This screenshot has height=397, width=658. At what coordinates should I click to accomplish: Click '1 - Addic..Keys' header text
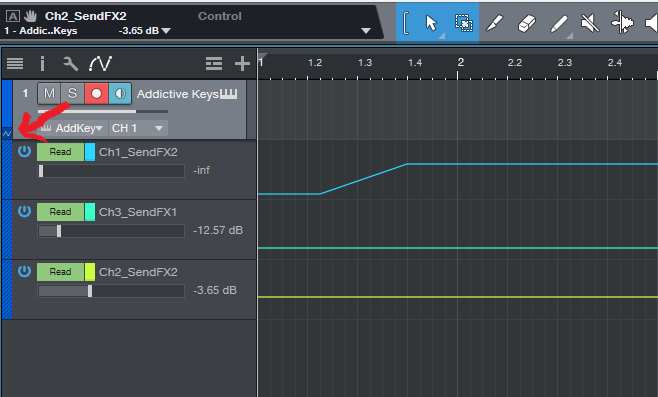tap(41, 31)
